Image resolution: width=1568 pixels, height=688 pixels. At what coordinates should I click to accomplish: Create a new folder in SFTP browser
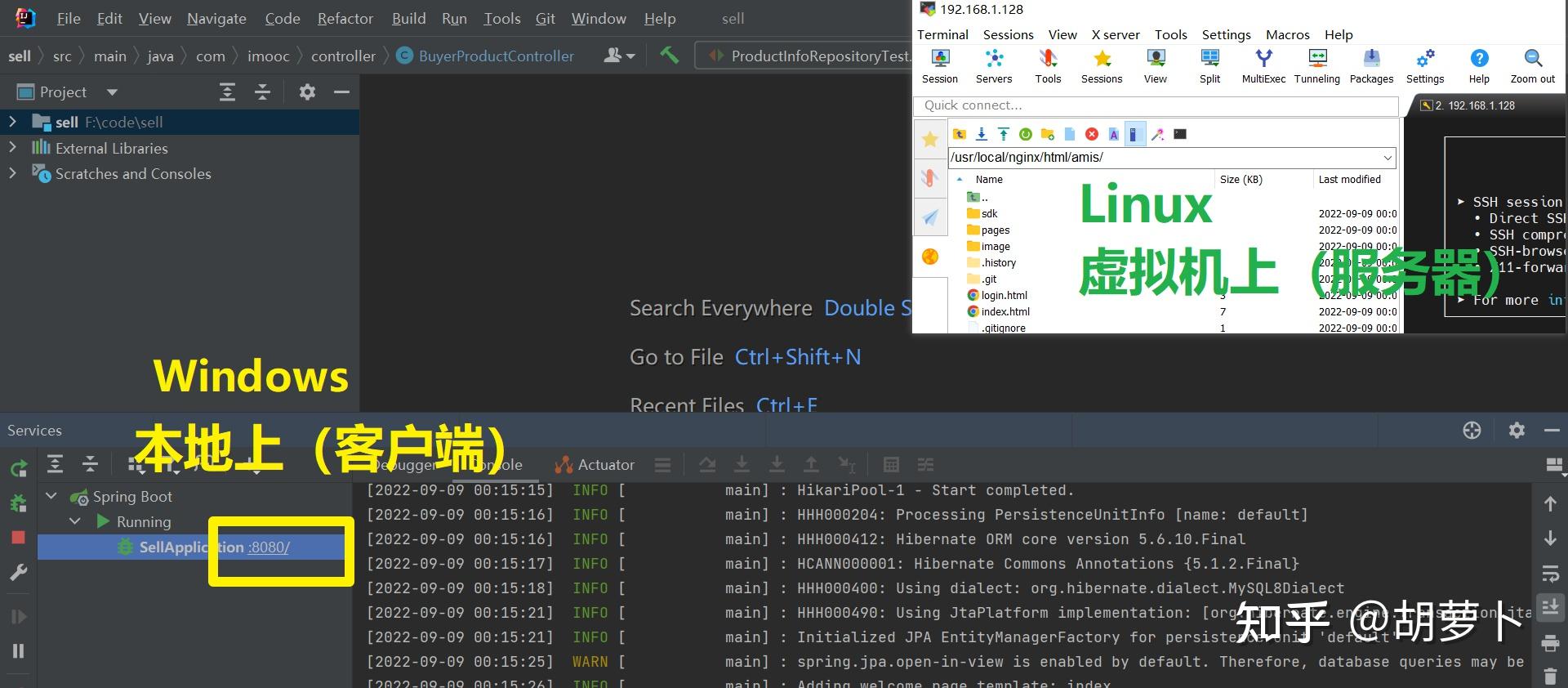(1048, 134)
